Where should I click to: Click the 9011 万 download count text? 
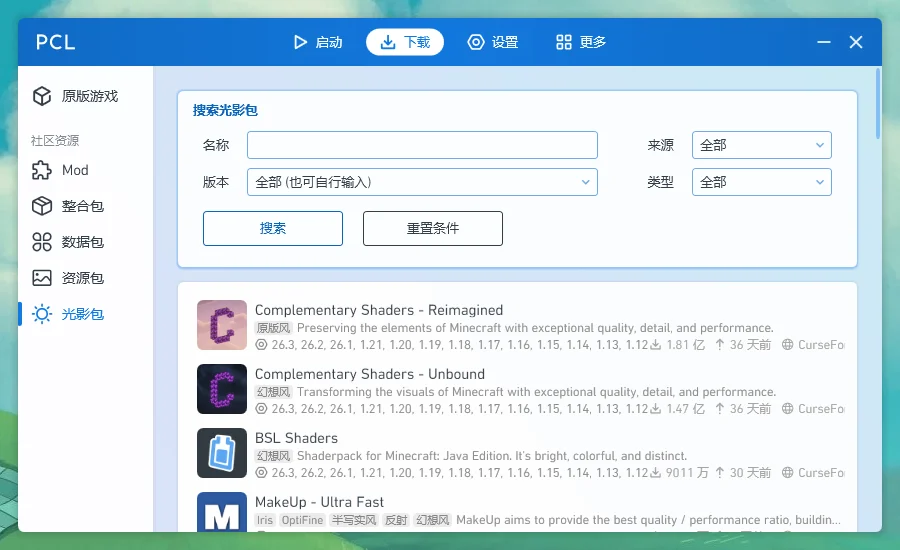coord(686,473)
